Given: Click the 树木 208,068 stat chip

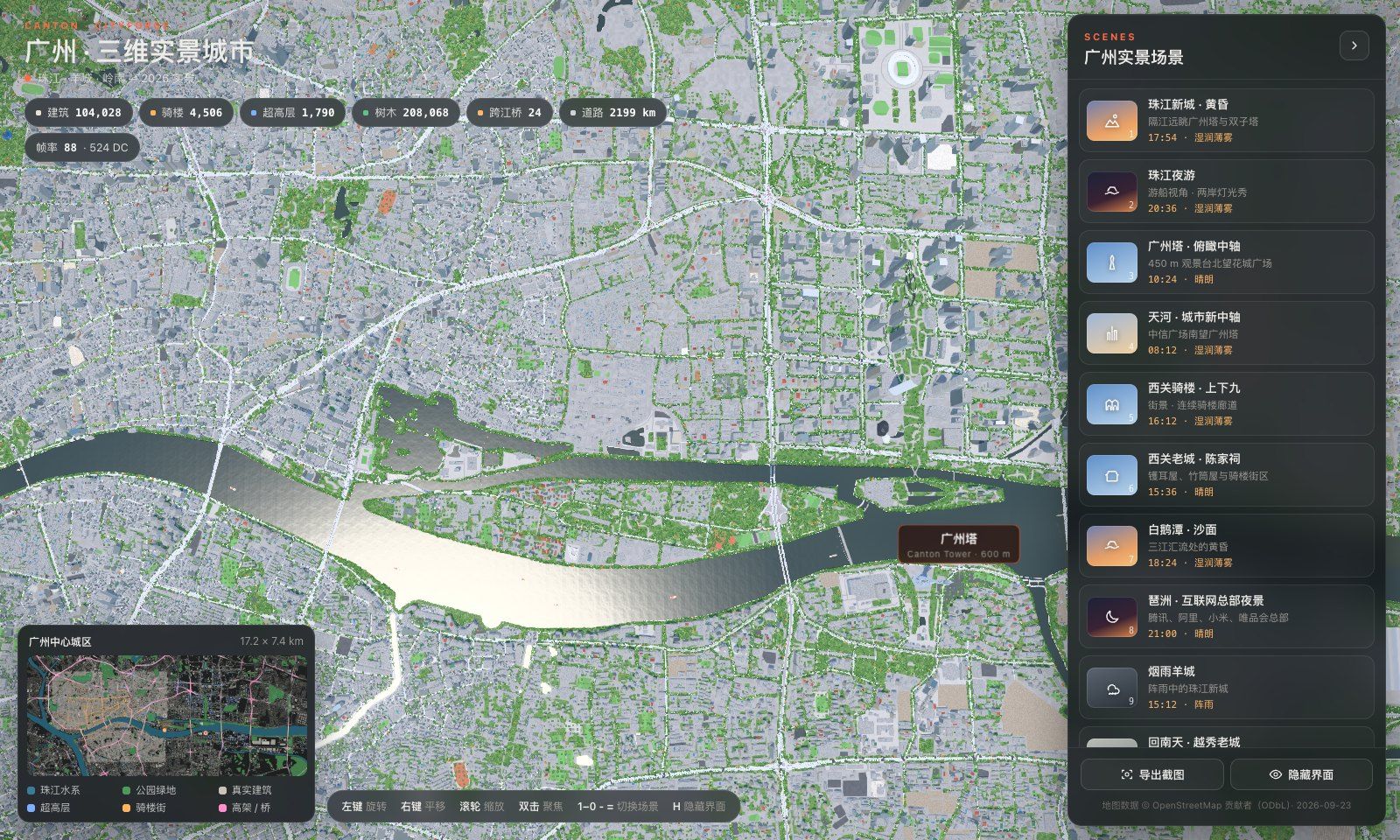Looking at the screenshot, I should (405, 113).
